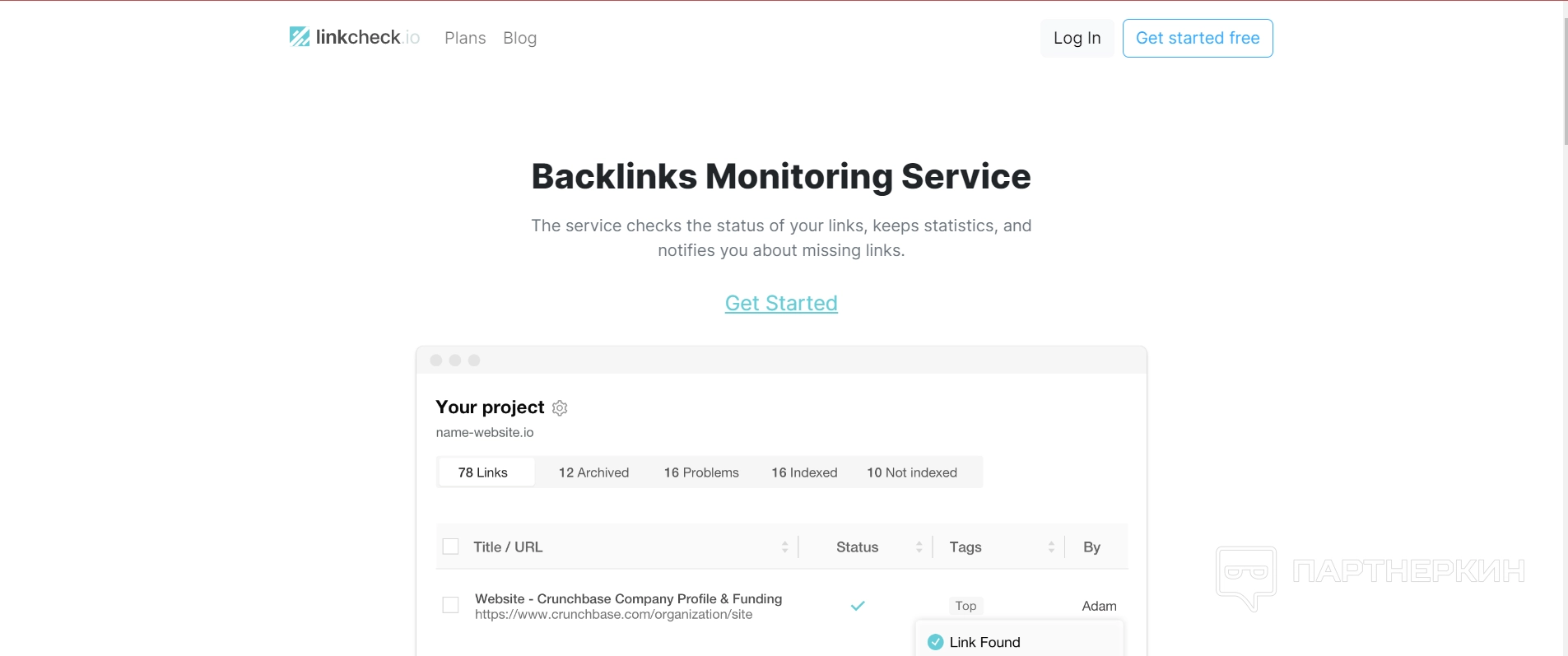The image size is (1568, 656).
Task: Click the Get started free button
Action: click(1198, 38)
